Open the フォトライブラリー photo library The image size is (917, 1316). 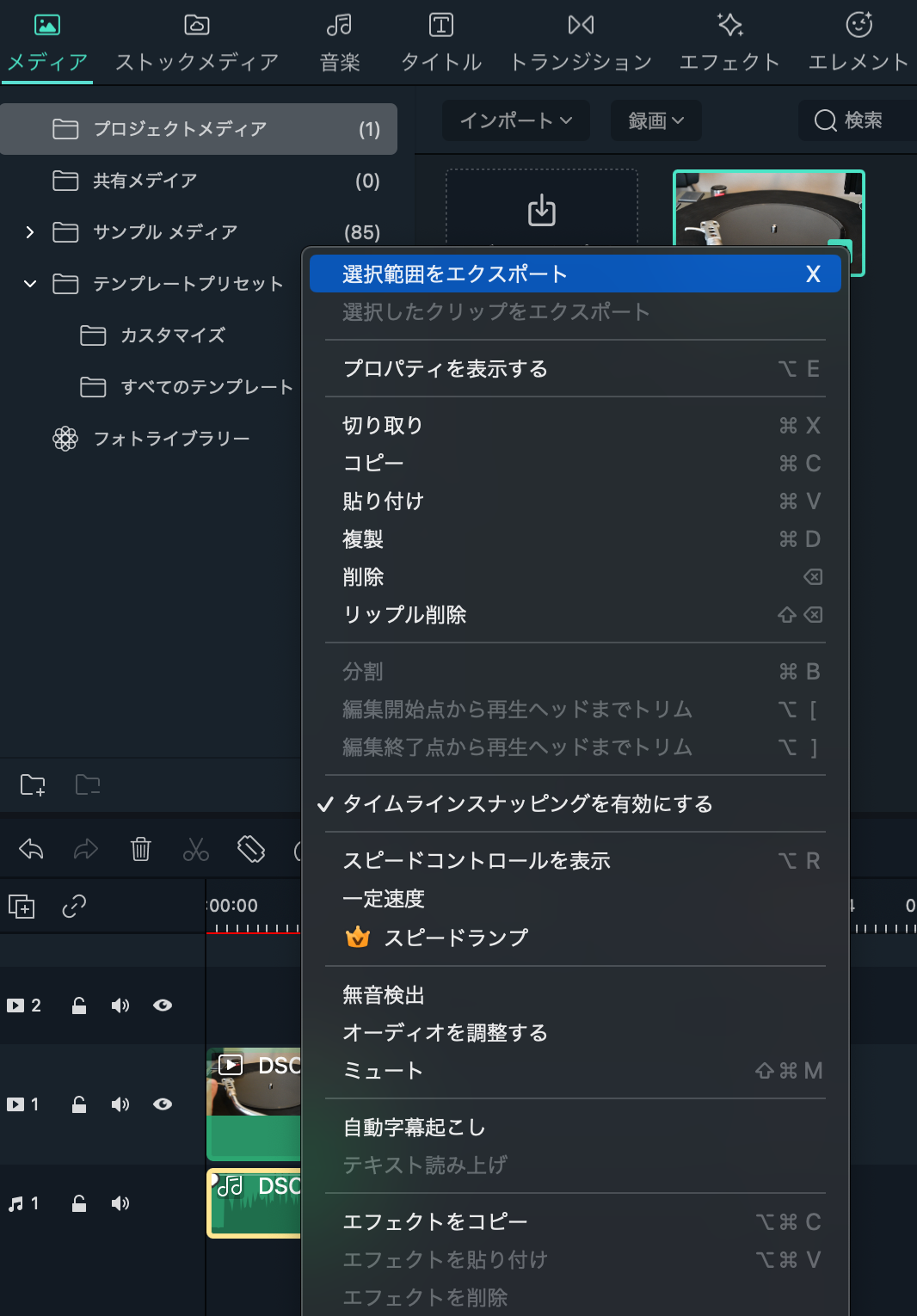(170, 439)
